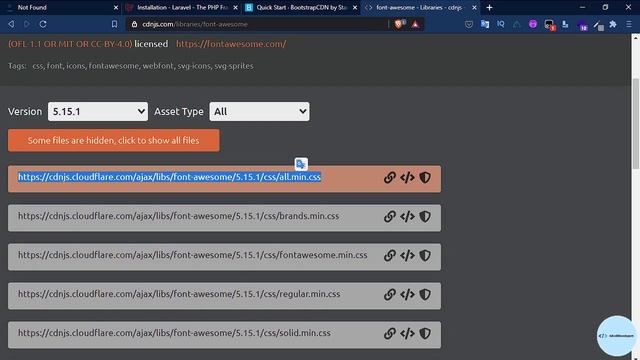This screenshot has width=640, height=360.
Task: Close the Not Found tab
Action: click(x=116, y=7)
